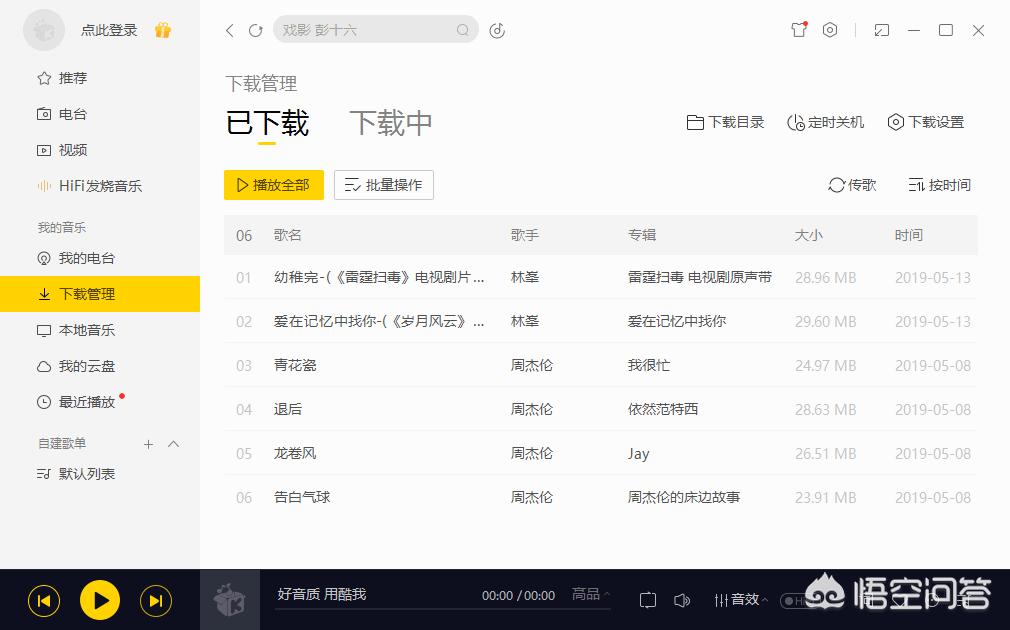Click the user avatar placeholder

click(44, 30)
